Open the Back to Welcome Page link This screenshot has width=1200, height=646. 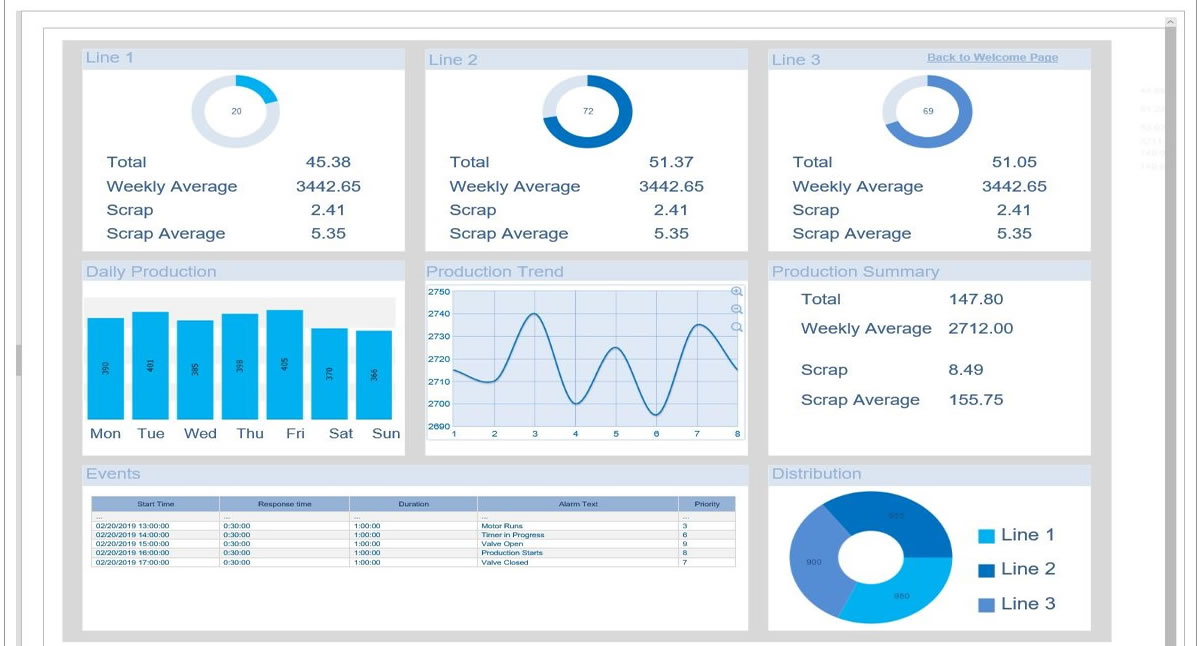click(992, 58)
